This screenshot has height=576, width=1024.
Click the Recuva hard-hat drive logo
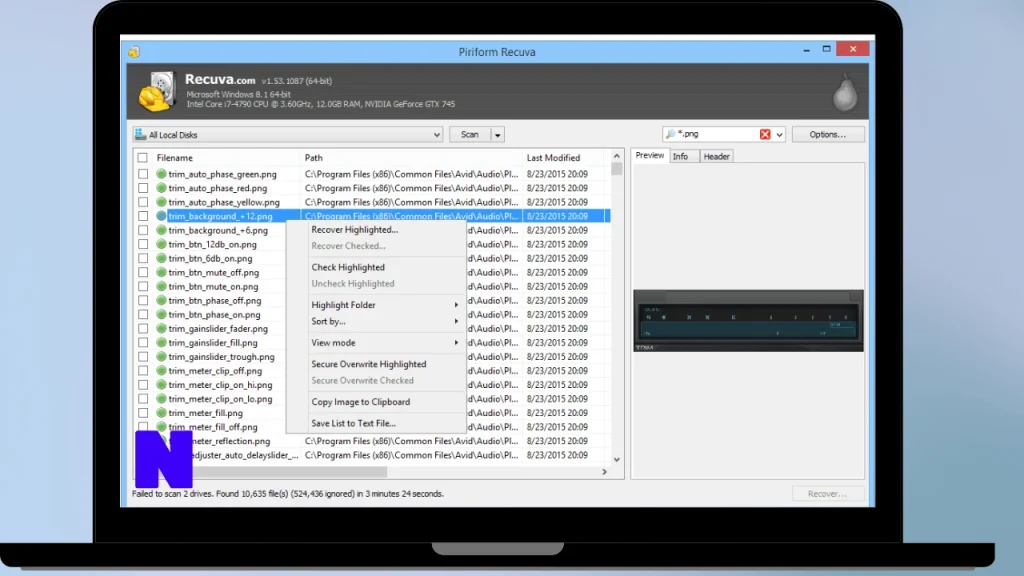click(x=157, y=91)
